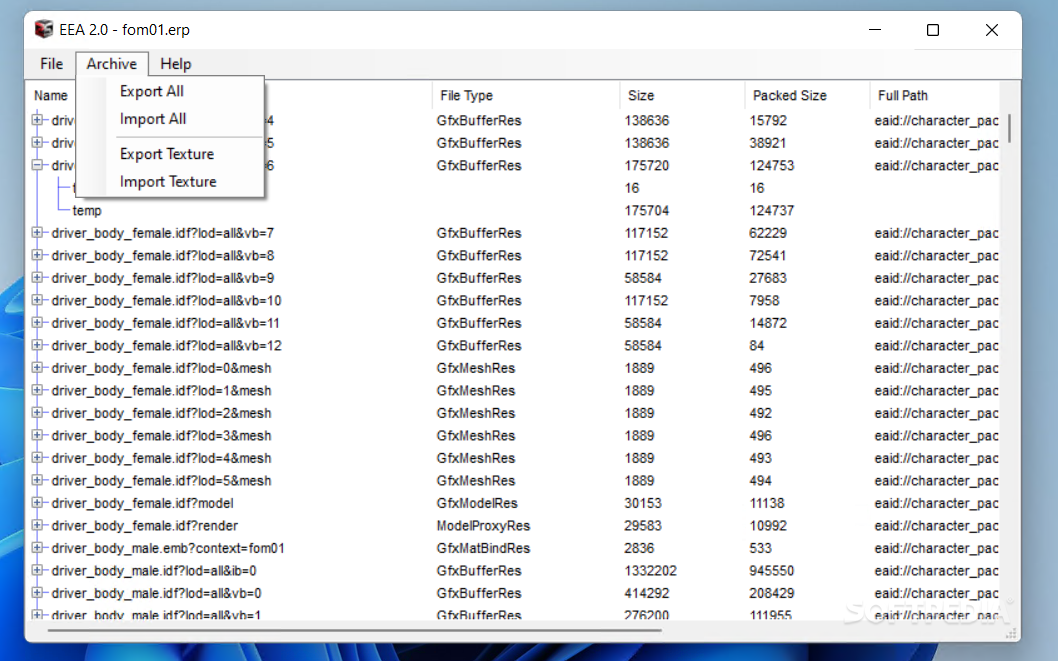Click the ModelProxyRes file type cell
1058x661 pixels.
pos(483,525)
